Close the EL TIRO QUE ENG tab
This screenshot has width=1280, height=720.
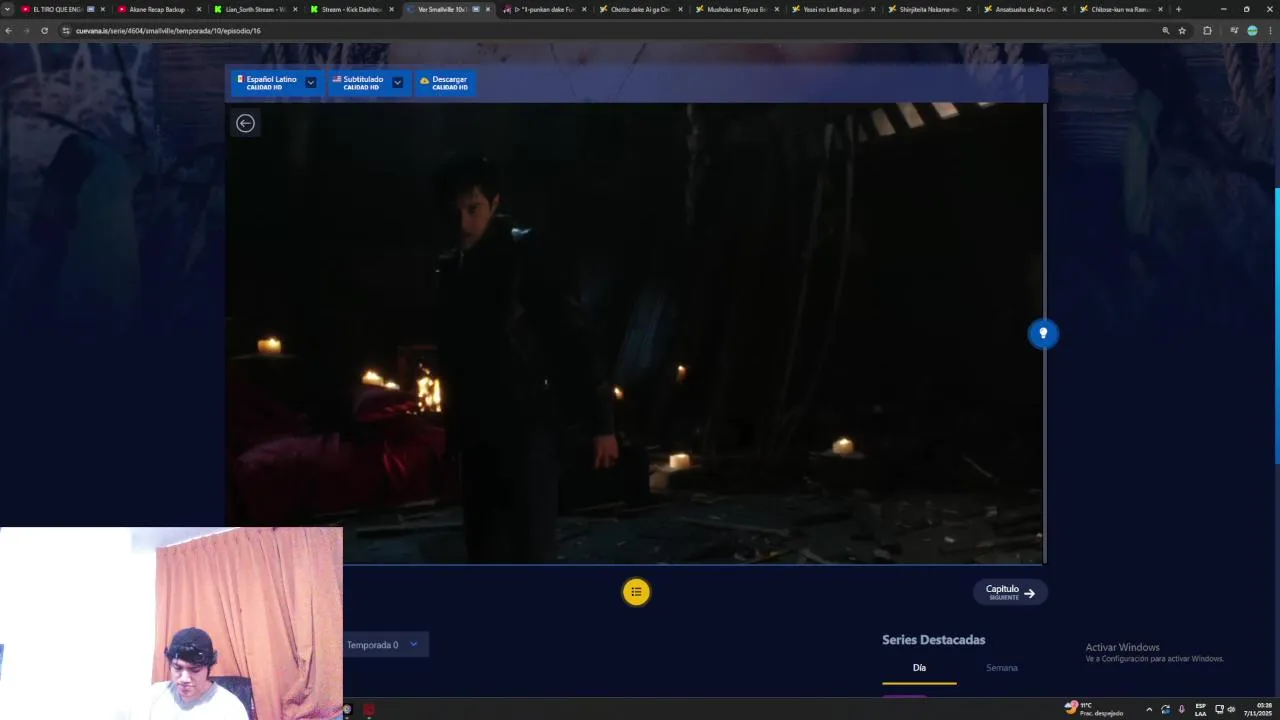point(102,9)
